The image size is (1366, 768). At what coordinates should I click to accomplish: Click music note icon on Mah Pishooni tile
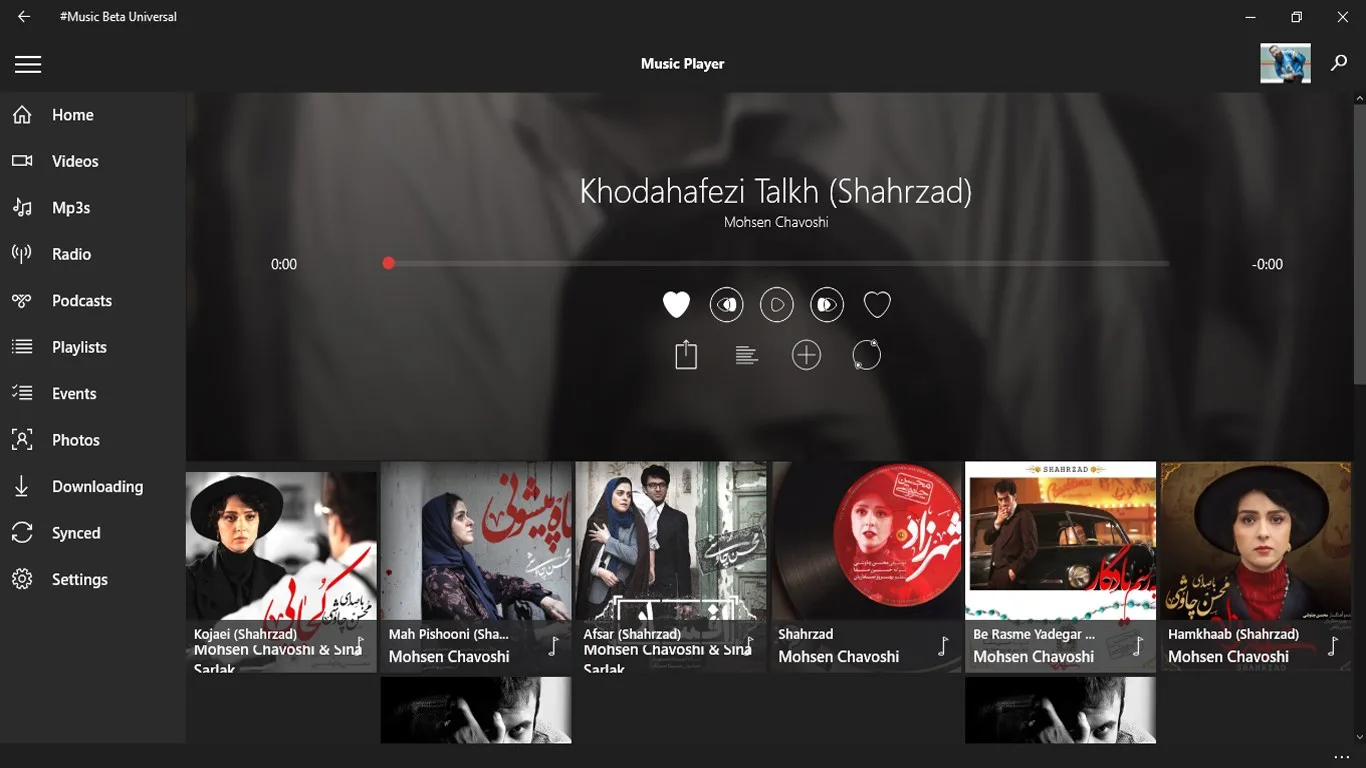point(553,646)
